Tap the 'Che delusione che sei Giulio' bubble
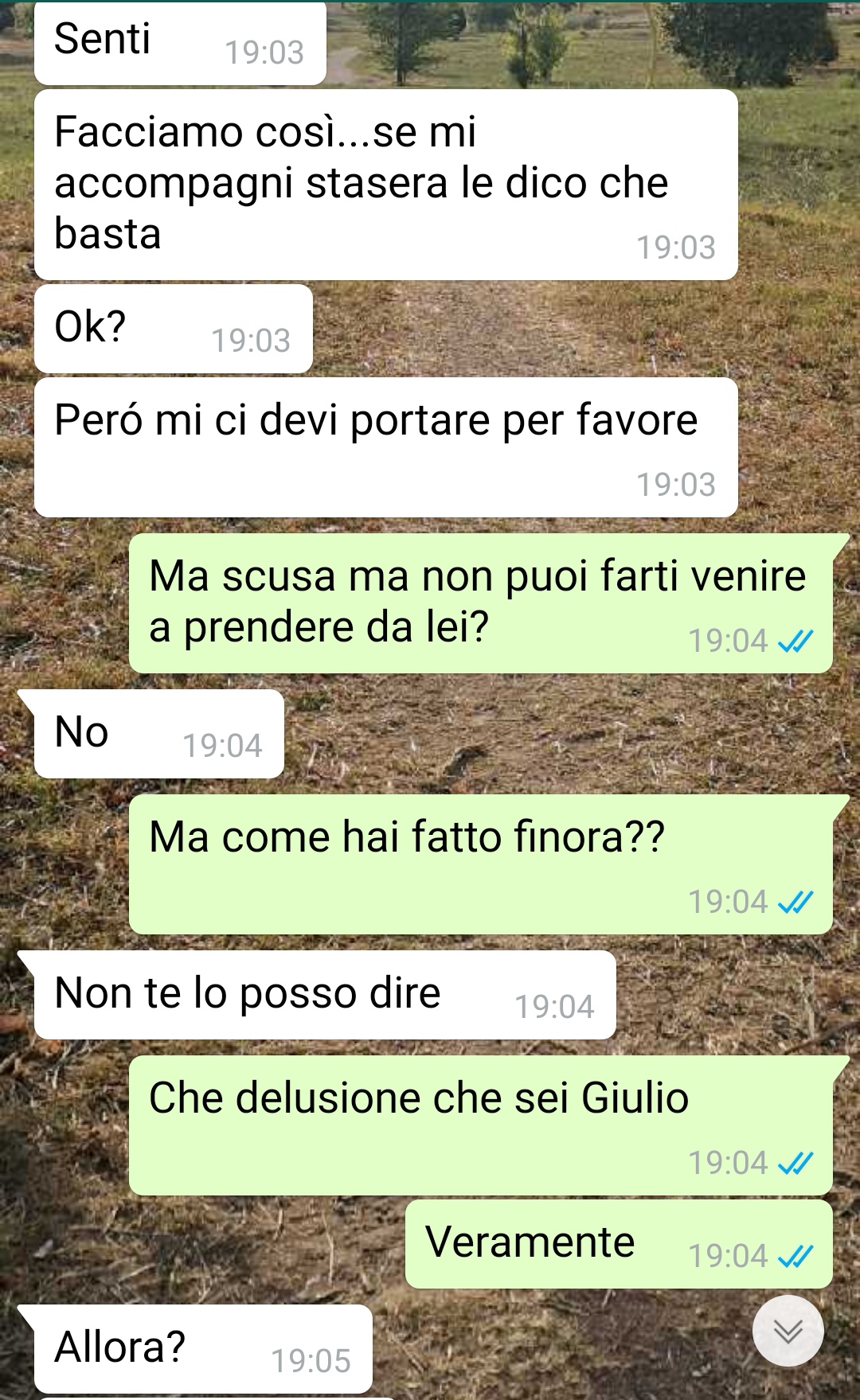The width and height of the screenshot is (860, 1400). click(x=481, y=1125)
